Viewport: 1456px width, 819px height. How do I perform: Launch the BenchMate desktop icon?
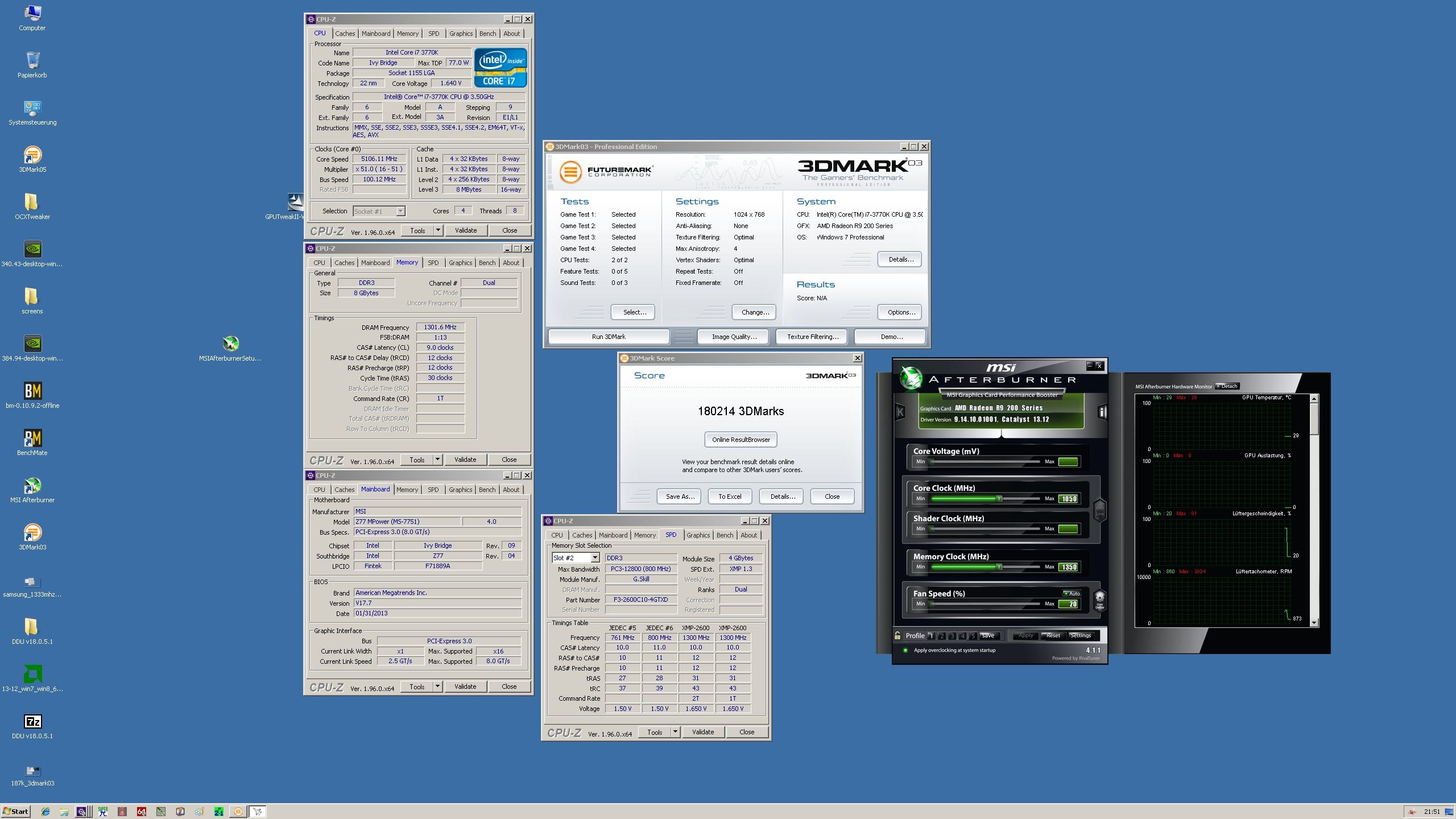tap(32, 442)
